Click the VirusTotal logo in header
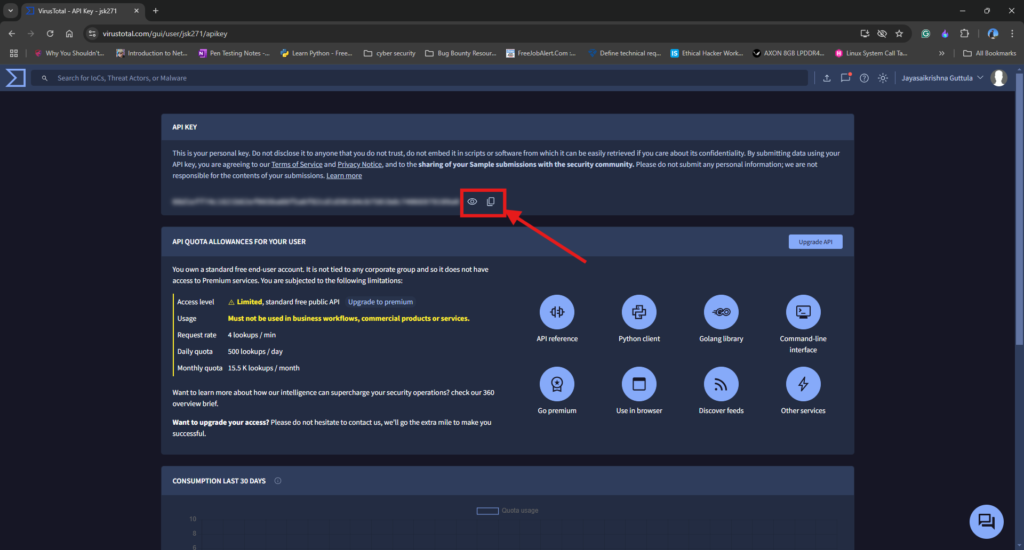 (16, 78)
